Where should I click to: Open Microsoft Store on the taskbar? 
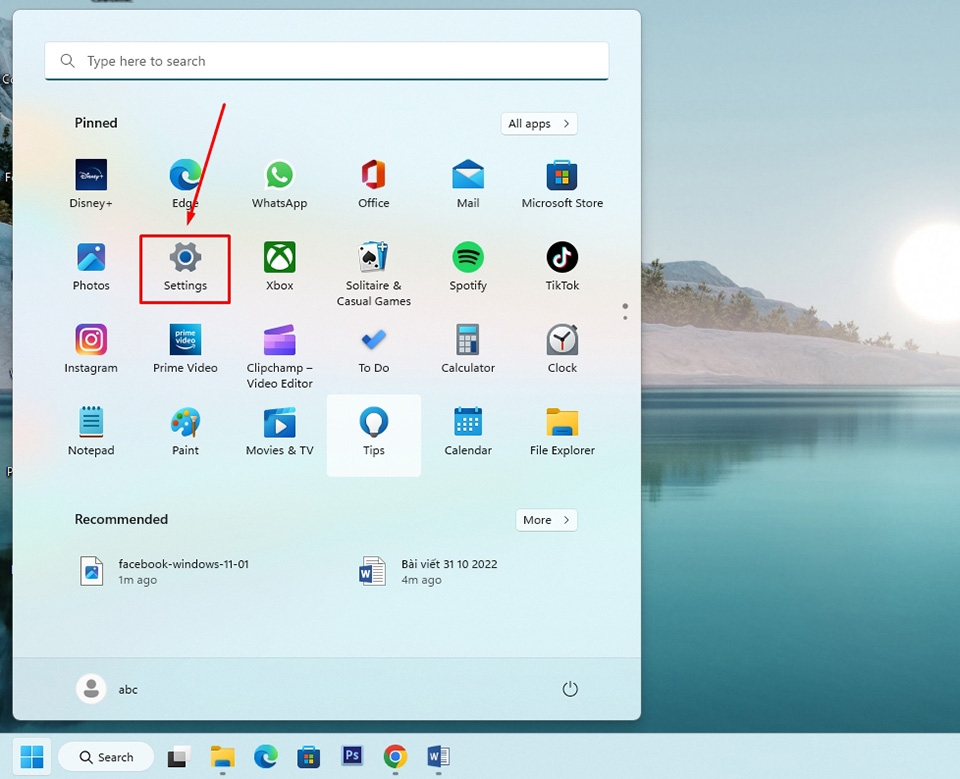pyautogui.click(x=309, y=757)
